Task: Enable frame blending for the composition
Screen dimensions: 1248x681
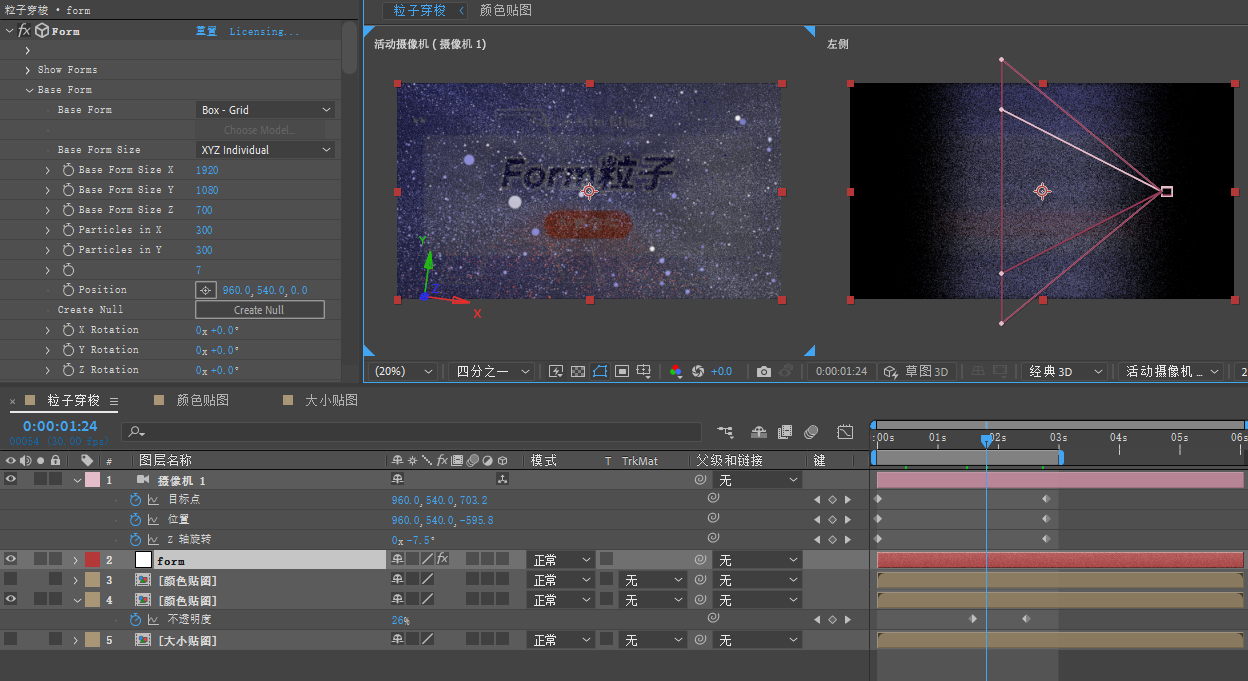Action: [x=785, y=432]
